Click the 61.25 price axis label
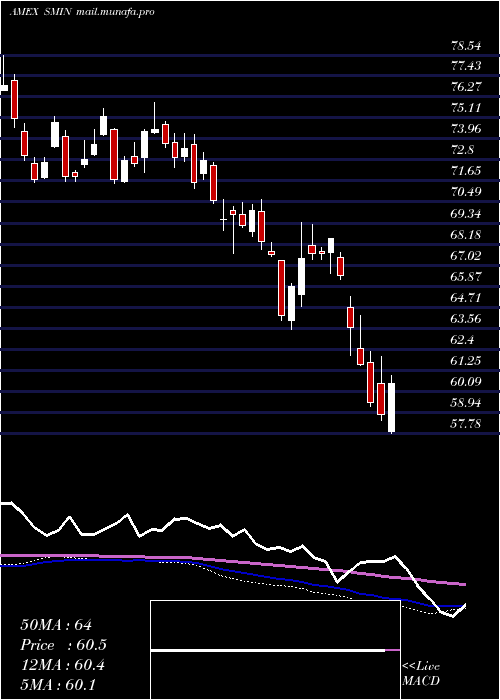The height and width of the screenshot is (700, 500). click(x=466, y=360)
